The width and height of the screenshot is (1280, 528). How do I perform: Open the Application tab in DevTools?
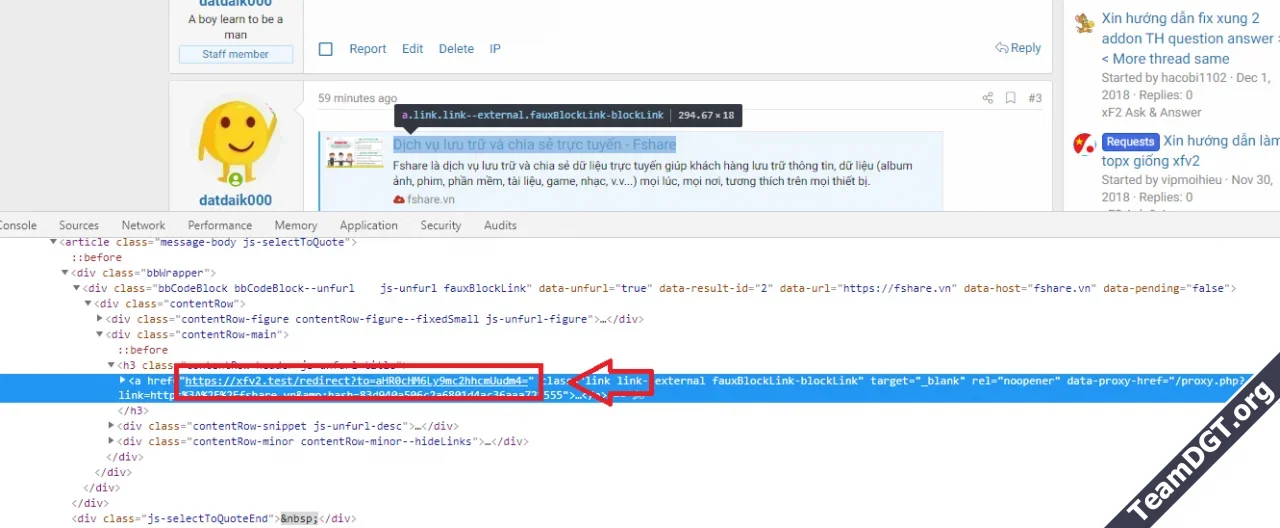368,226
